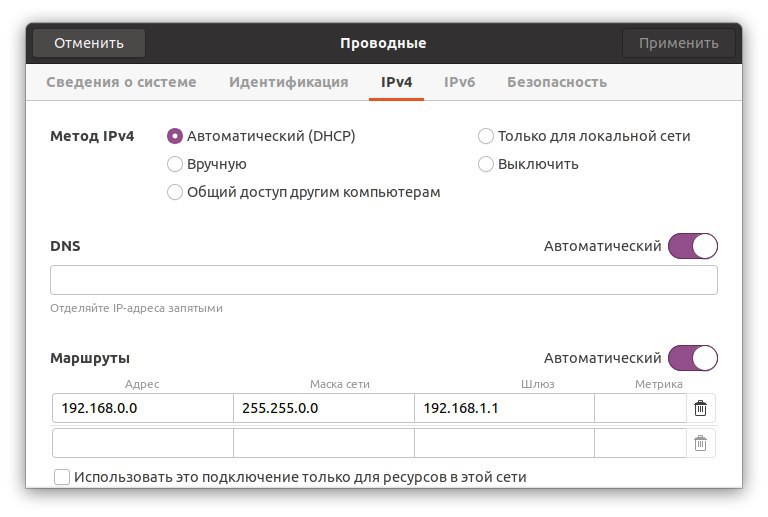Click the trash icon of the empty route row

pyautogui.click(x=700, y=444)
